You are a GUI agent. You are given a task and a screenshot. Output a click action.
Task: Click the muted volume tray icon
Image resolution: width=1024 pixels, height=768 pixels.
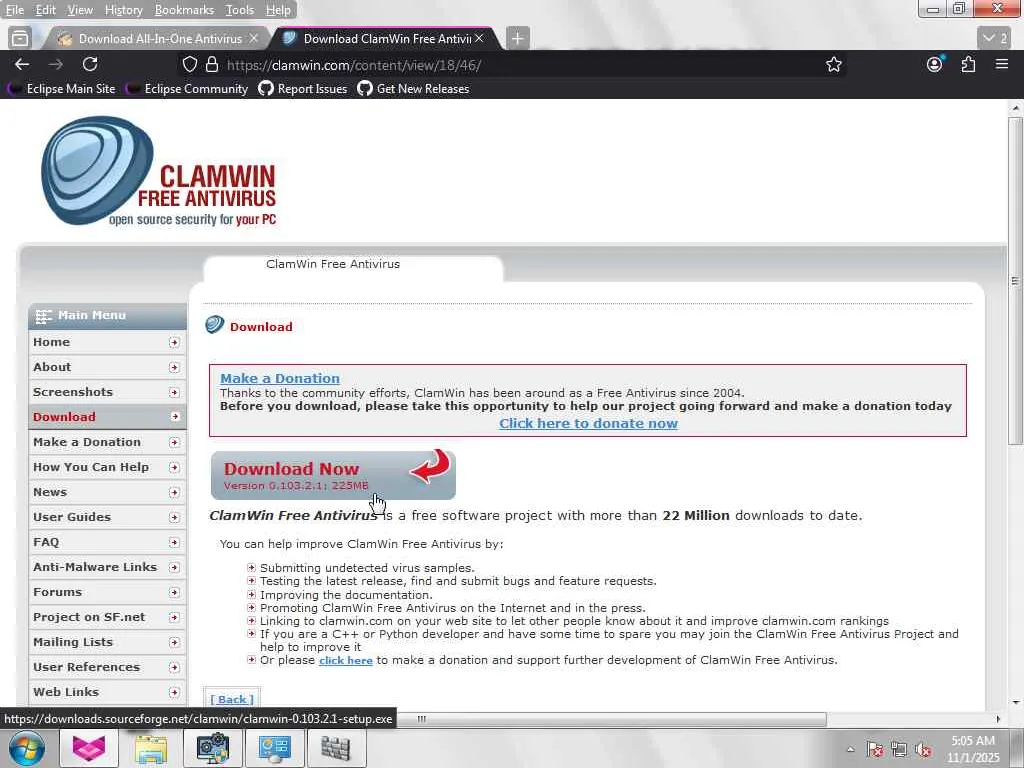(x=923, y=750)
